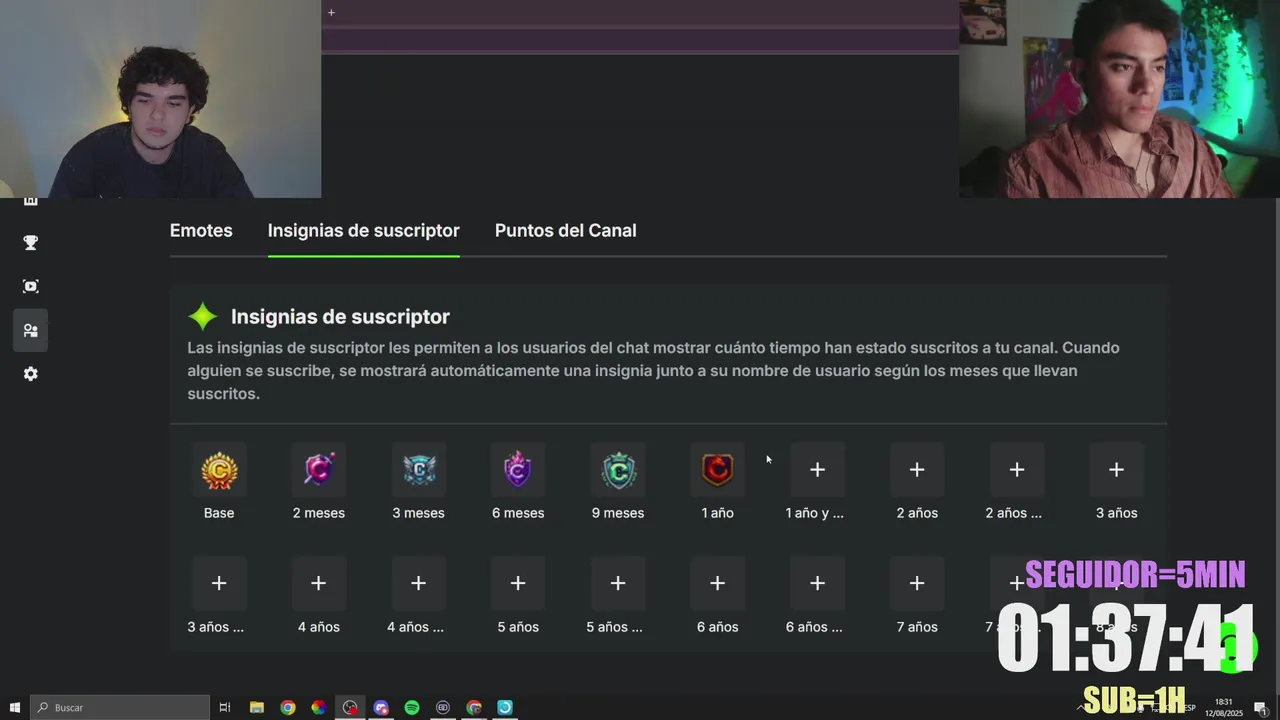This screenshot has height=720, width=1280.
Task: Switch to Puntos del Canal tab
Action: (565, 230)
